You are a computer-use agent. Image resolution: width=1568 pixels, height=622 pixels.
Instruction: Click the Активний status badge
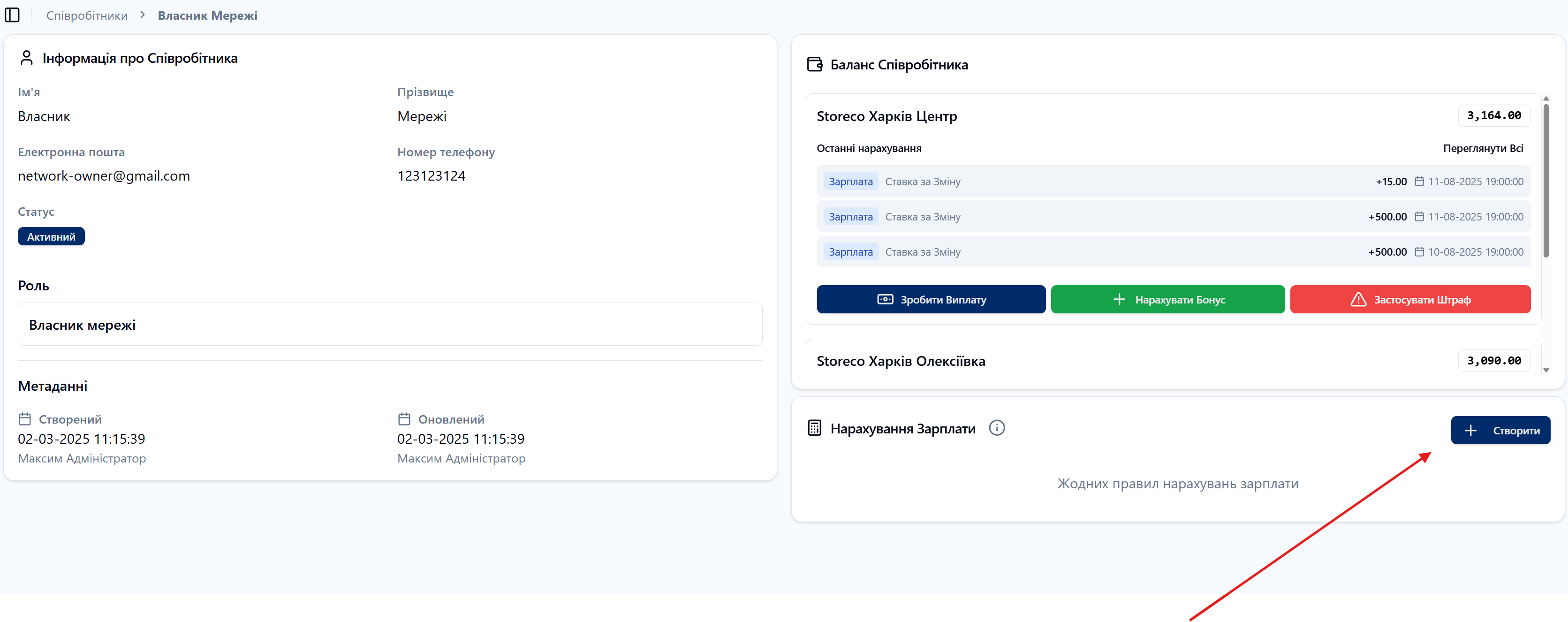click(51, 237)
